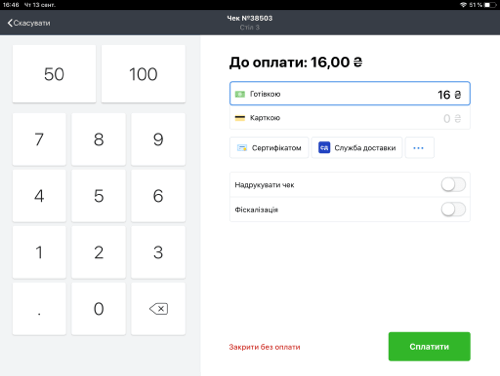The width and height of the screenshot is (500, 376).
Task: Click the Wi-Fi icon in status bar
Action: click(463, 5)
